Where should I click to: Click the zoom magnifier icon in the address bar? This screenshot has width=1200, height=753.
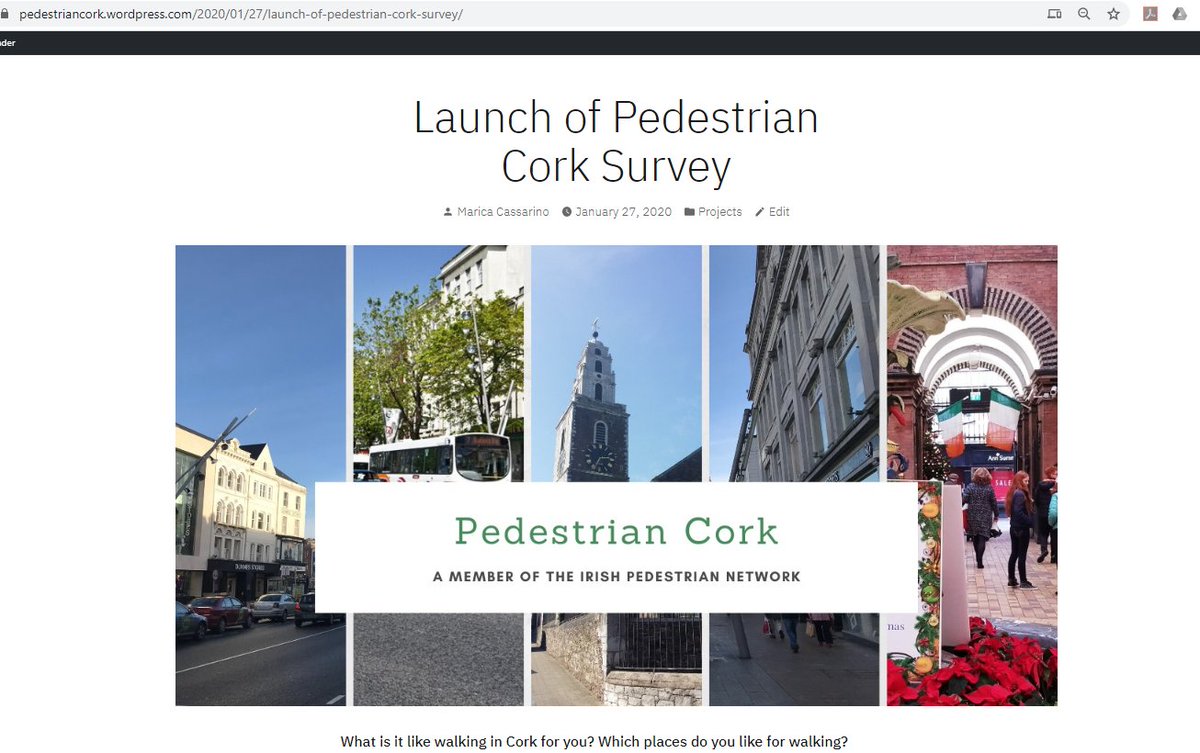1083,15
